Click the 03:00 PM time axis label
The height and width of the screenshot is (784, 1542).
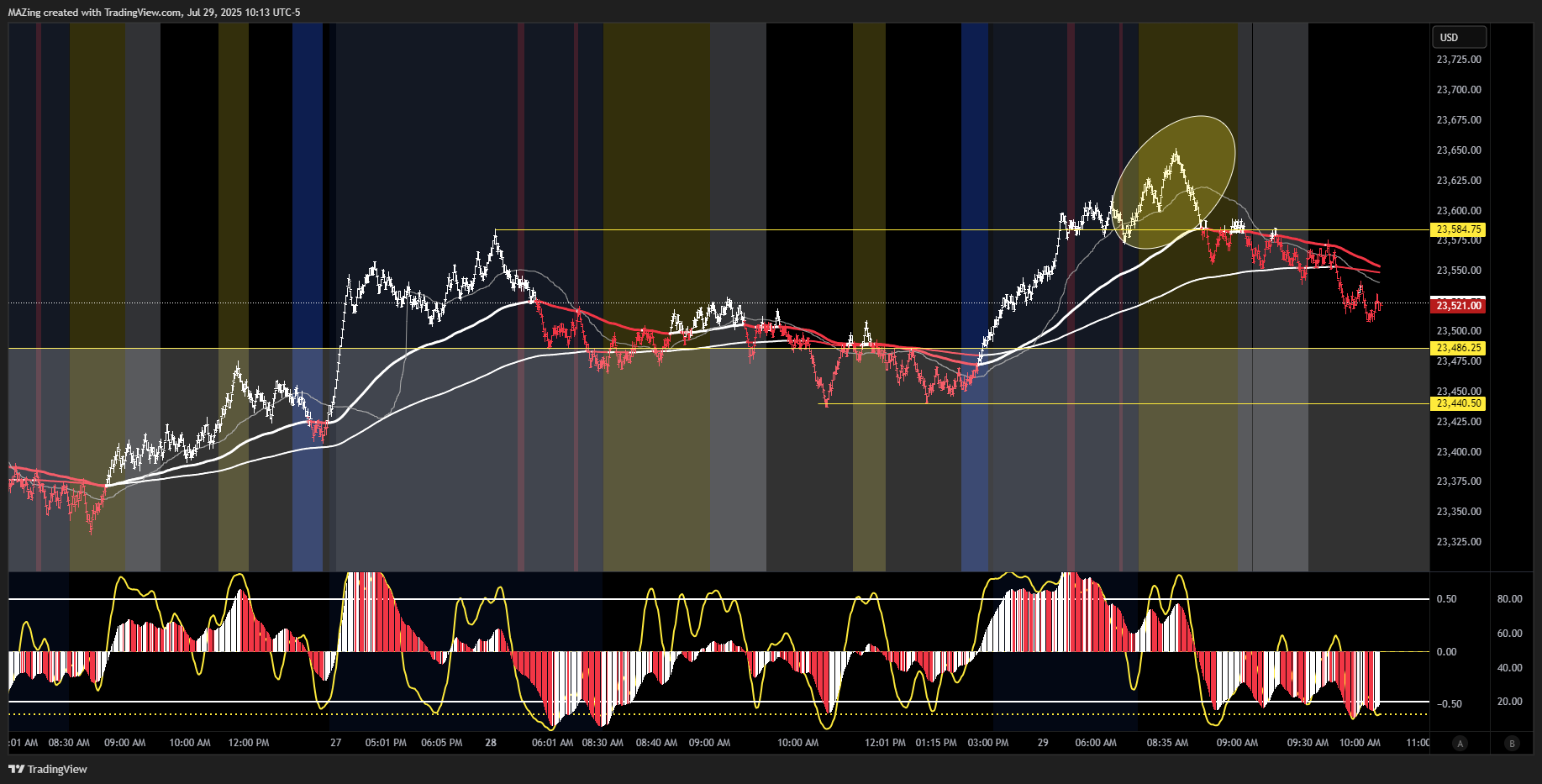click(x=988, y=743)
